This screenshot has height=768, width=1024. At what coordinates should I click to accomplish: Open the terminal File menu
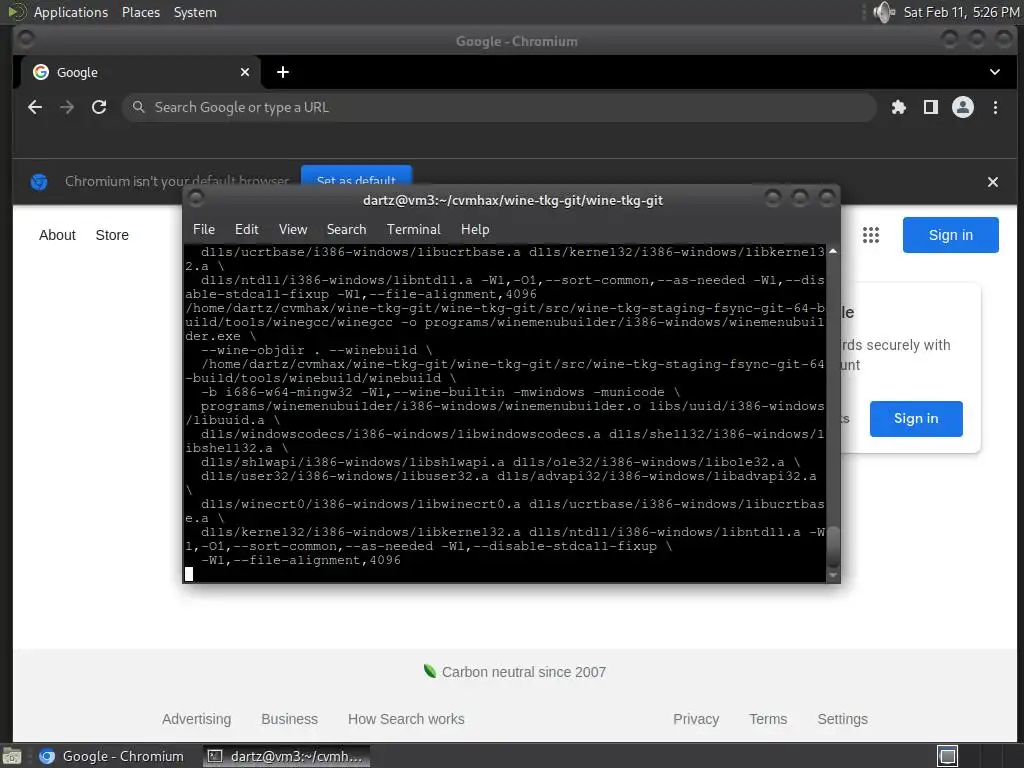pyautogui.click(x=204, y=229)
